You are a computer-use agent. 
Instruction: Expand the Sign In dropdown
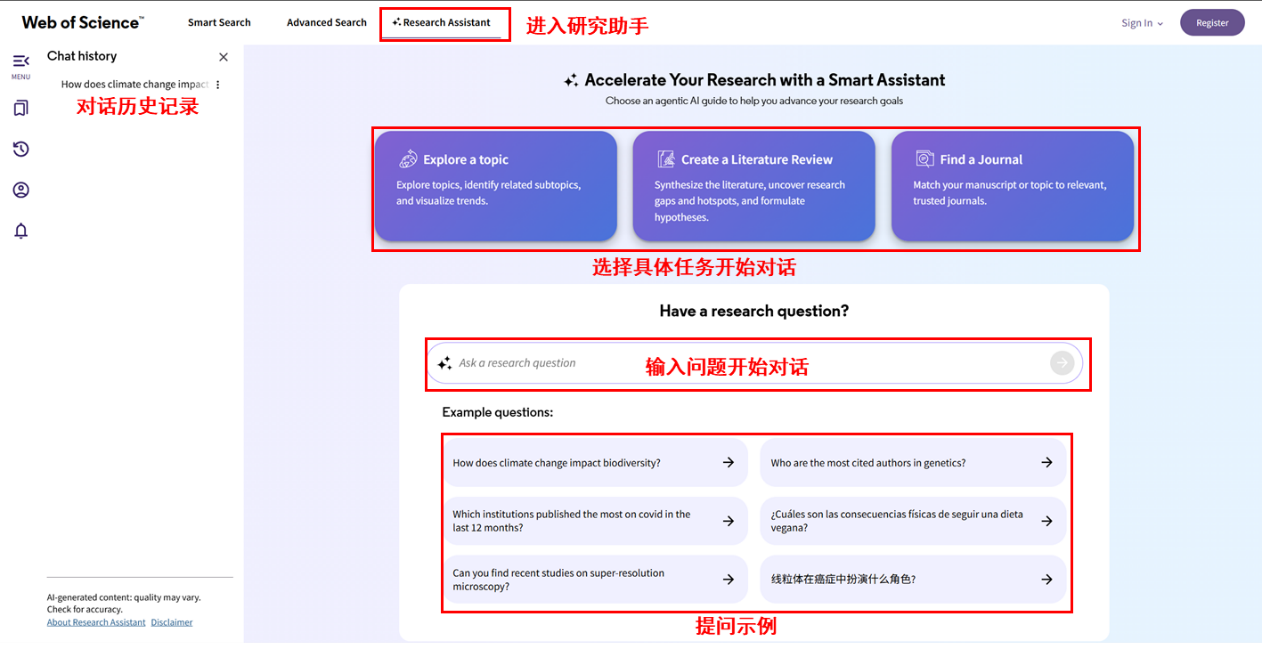point(1141,23)
